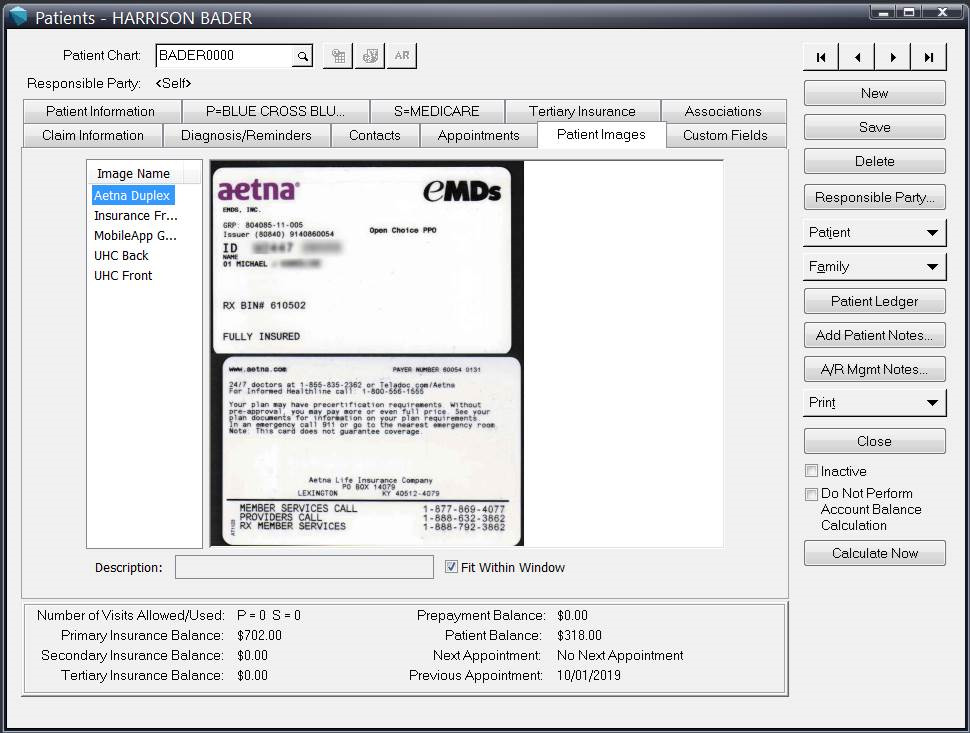The width and height of the screenshot is (970, 733).
Task: Switch to Patient Information tab
Action: (101, 111)
